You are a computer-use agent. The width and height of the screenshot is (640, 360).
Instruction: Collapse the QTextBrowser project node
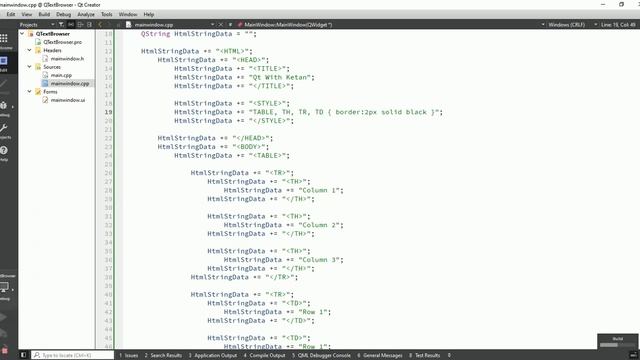pyautogui.click(x=22, y=33)
